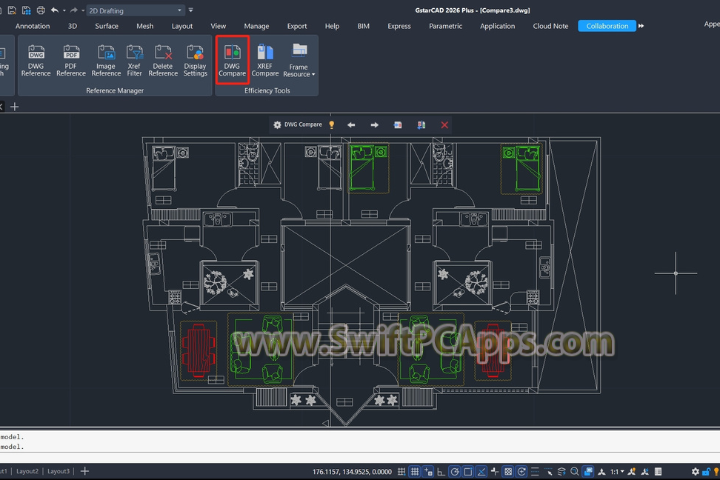Viewport: 720px width, 480px height.
Task: Click the Save As icon
Action: tap(26, 10)
